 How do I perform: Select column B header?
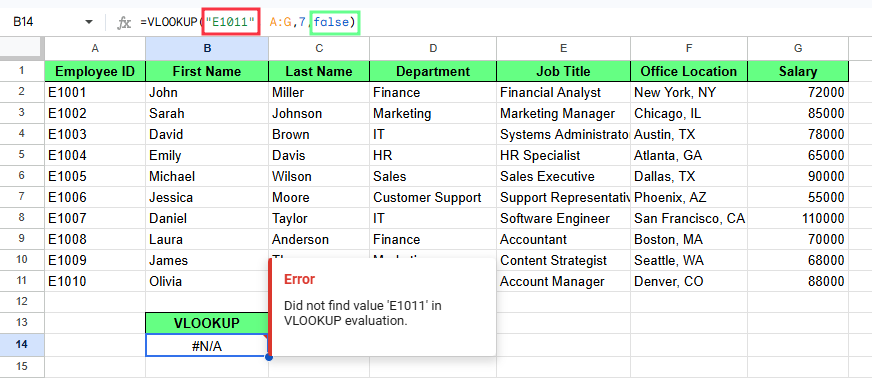(207, 48)
